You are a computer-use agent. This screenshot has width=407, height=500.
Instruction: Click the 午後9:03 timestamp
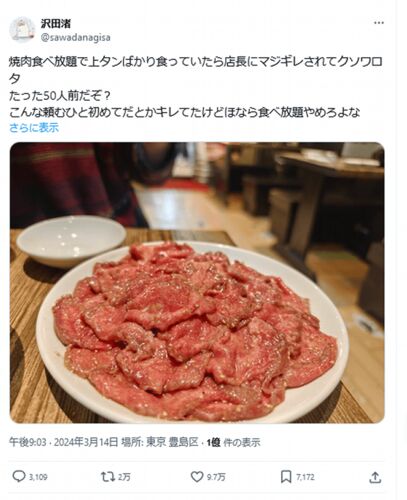point(28,442)
